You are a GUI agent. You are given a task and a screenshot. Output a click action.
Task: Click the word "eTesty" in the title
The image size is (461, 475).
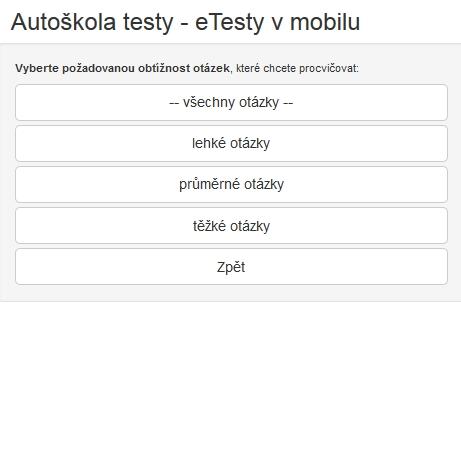pyautogui.click(x=229, y=23)
